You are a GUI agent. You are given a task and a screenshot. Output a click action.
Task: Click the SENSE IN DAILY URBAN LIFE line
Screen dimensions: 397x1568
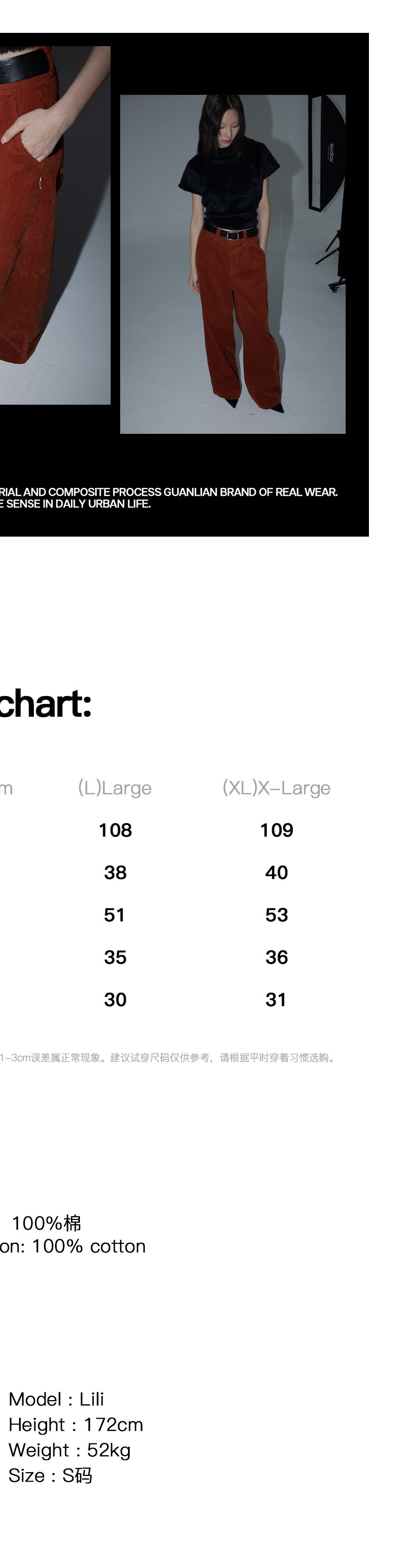coord(75,504)
